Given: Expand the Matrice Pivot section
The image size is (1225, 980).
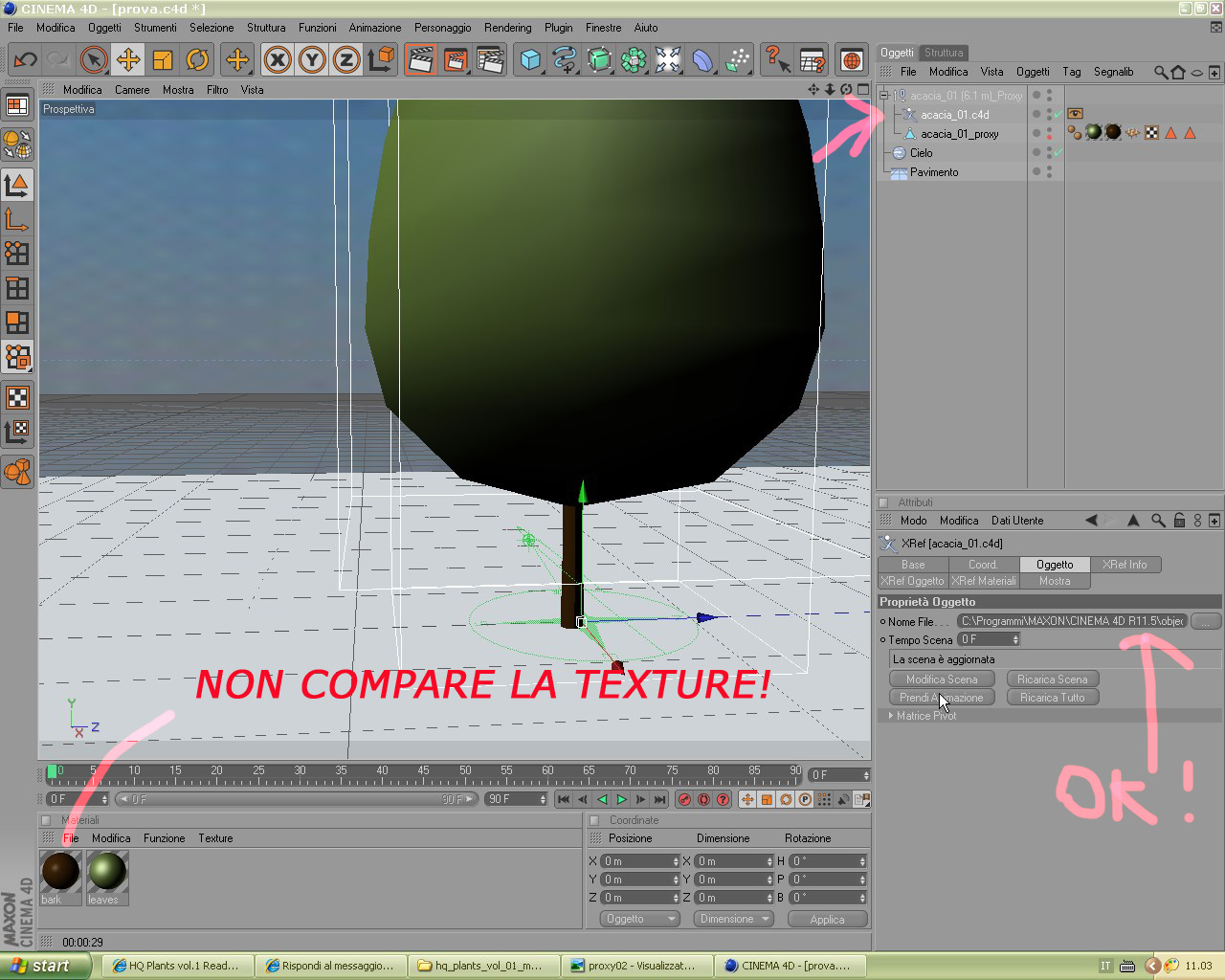Looking at the screenshot, I should [x=891, y=716].
